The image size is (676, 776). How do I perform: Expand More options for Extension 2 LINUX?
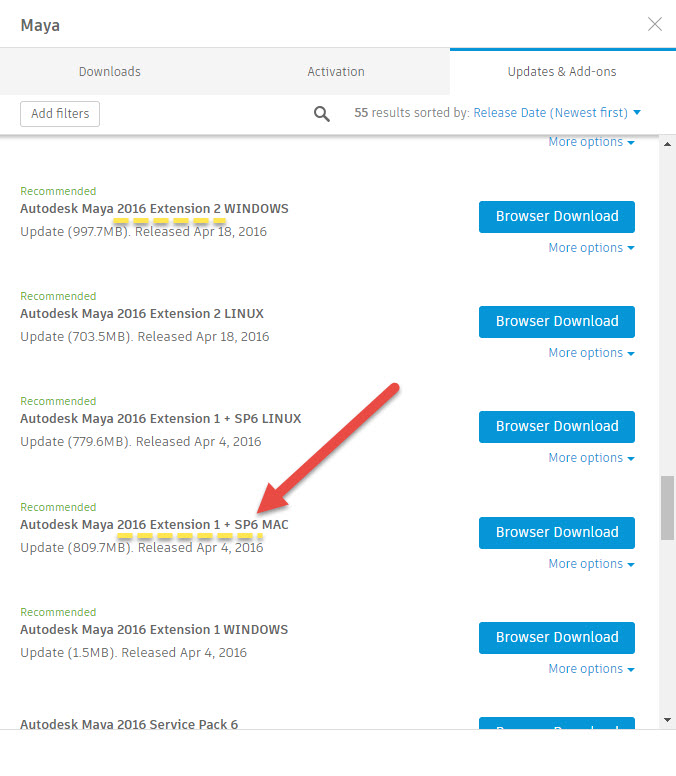591,353
